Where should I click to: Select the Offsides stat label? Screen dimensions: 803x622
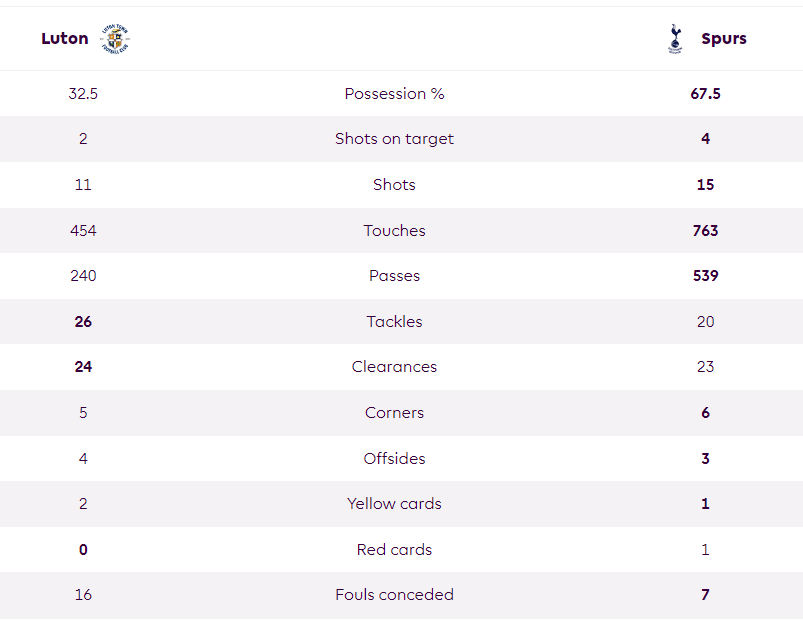tap(394, 458)
